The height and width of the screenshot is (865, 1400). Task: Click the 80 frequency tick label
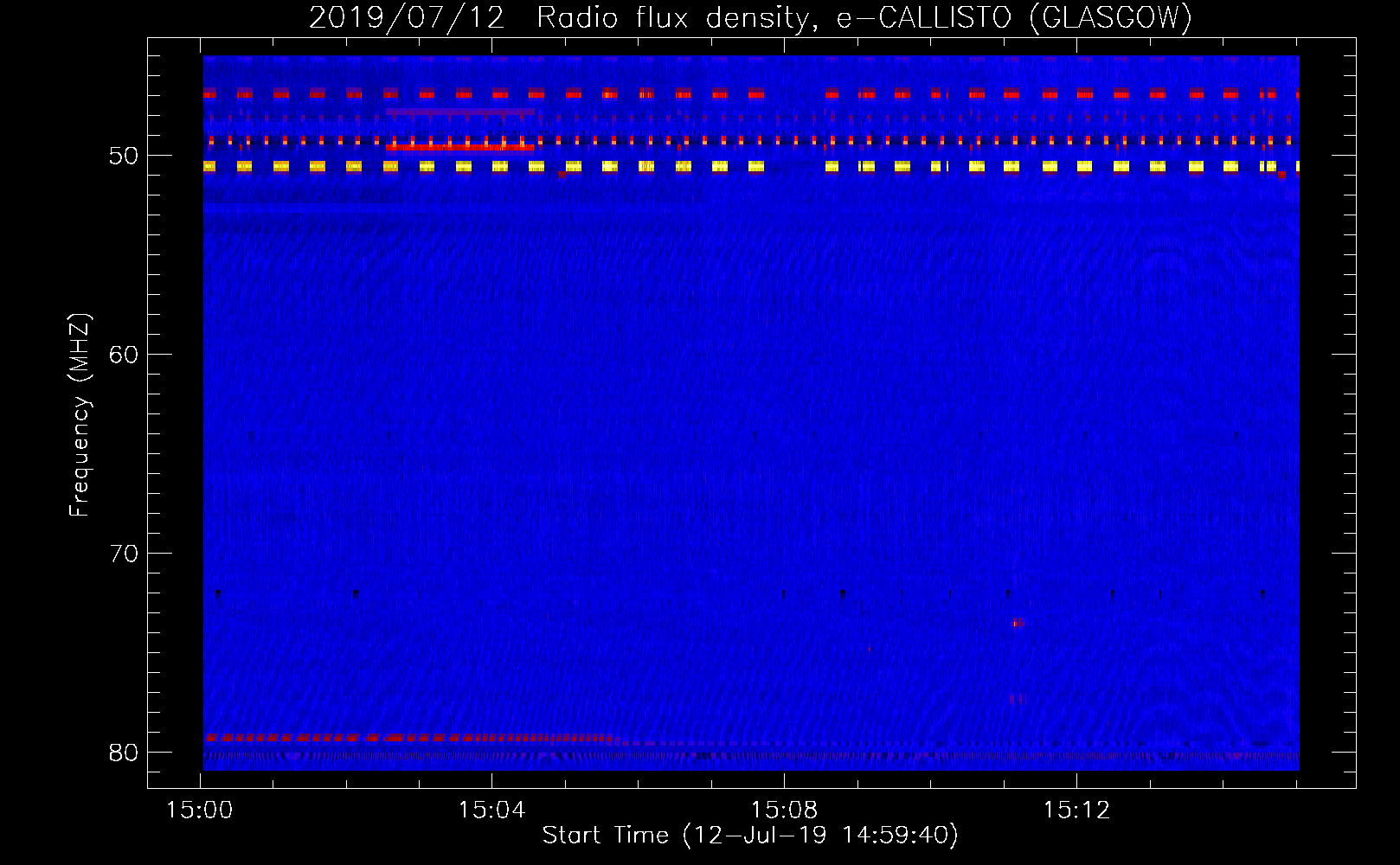124,753
